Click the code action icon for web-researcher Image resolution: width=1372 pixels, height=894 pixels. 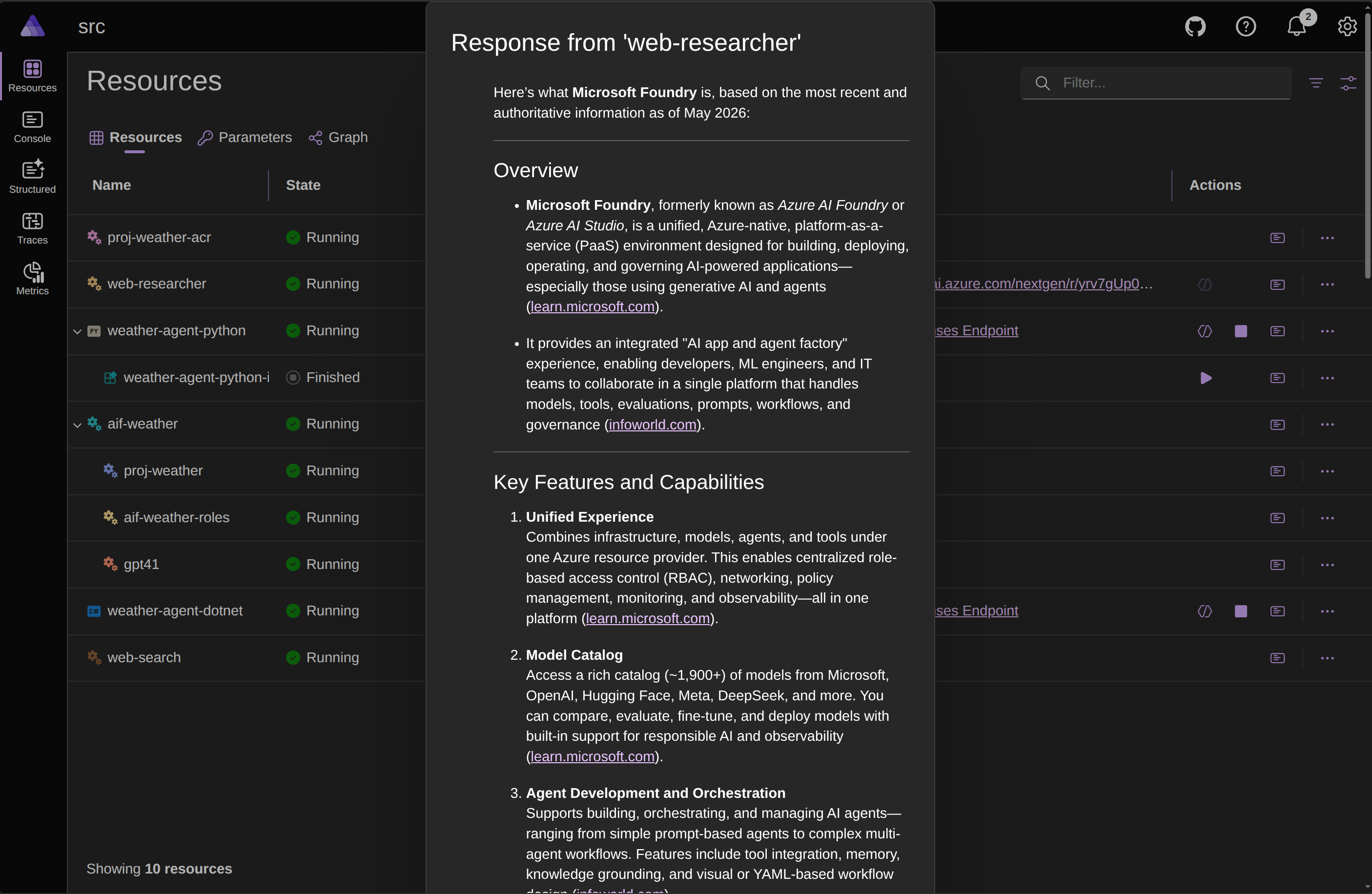point(1204,284)
